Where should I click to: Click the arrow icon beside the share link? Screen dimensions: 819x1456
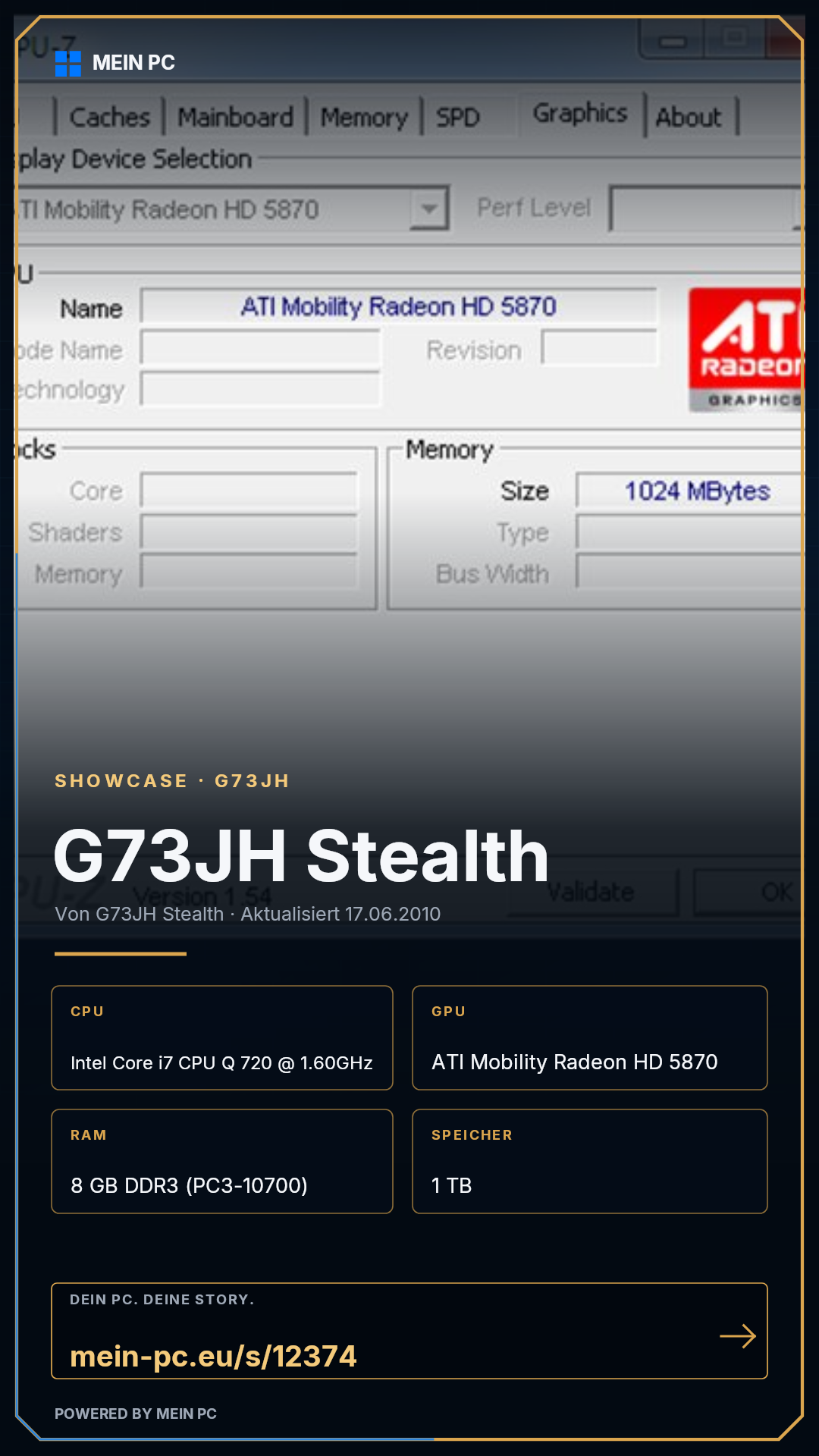(738, 1336)
